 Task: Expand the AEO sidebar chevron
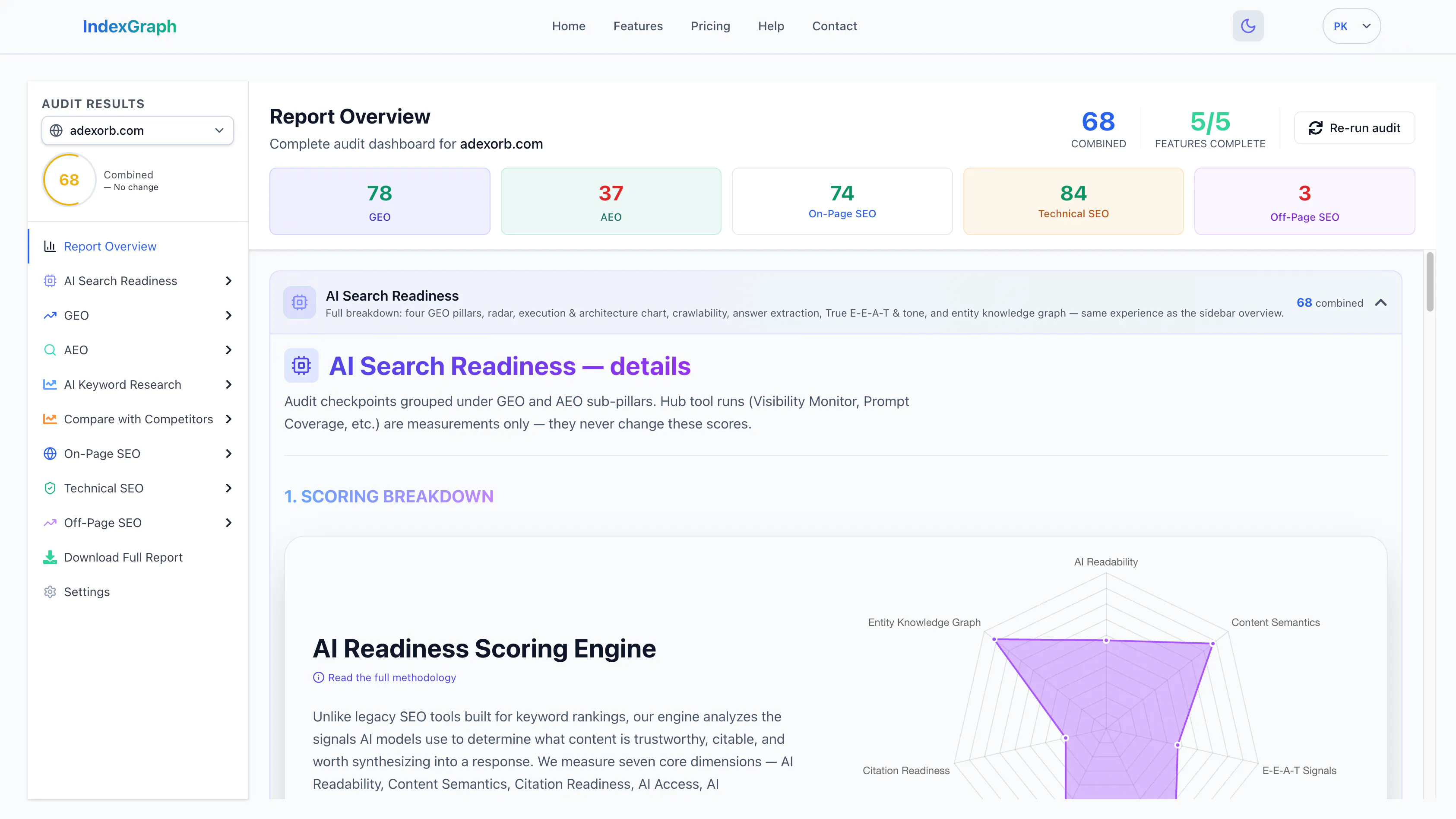tap(229, 350)
